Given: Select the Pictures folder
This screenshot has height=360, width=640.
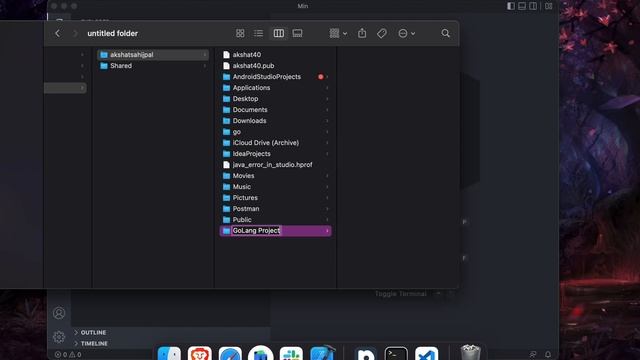Looking at the screenshot, I should pyautogui.click(x=276, y=198).
